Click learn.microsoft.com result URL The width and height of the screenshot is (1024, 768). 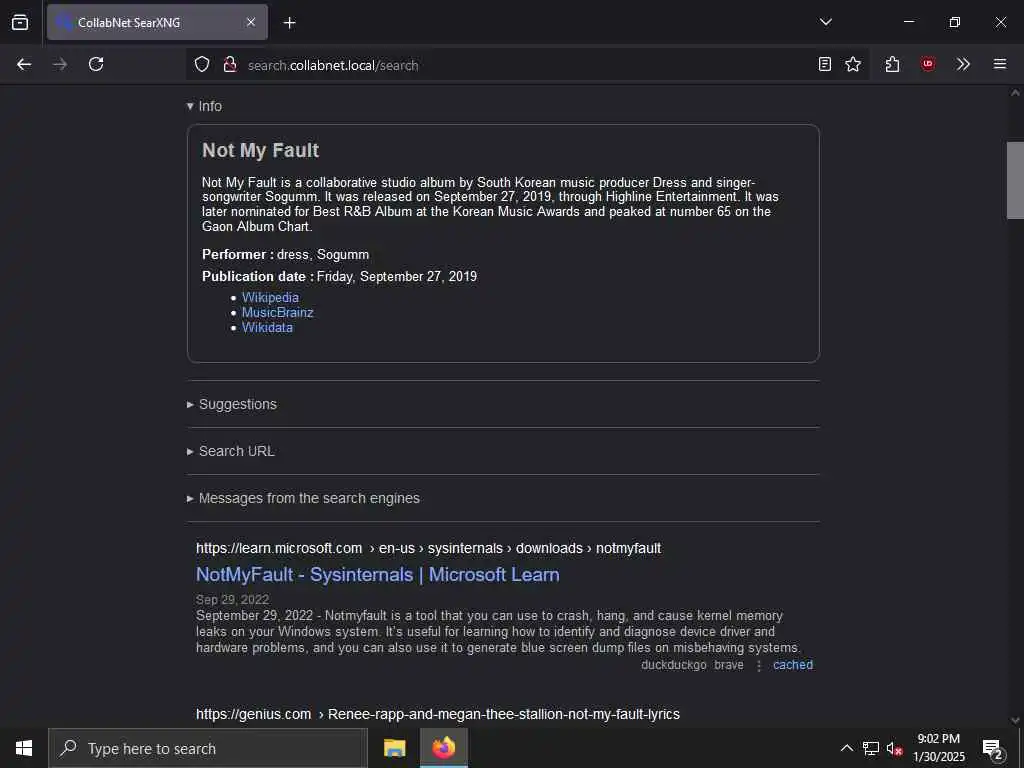tap(428, 549)
